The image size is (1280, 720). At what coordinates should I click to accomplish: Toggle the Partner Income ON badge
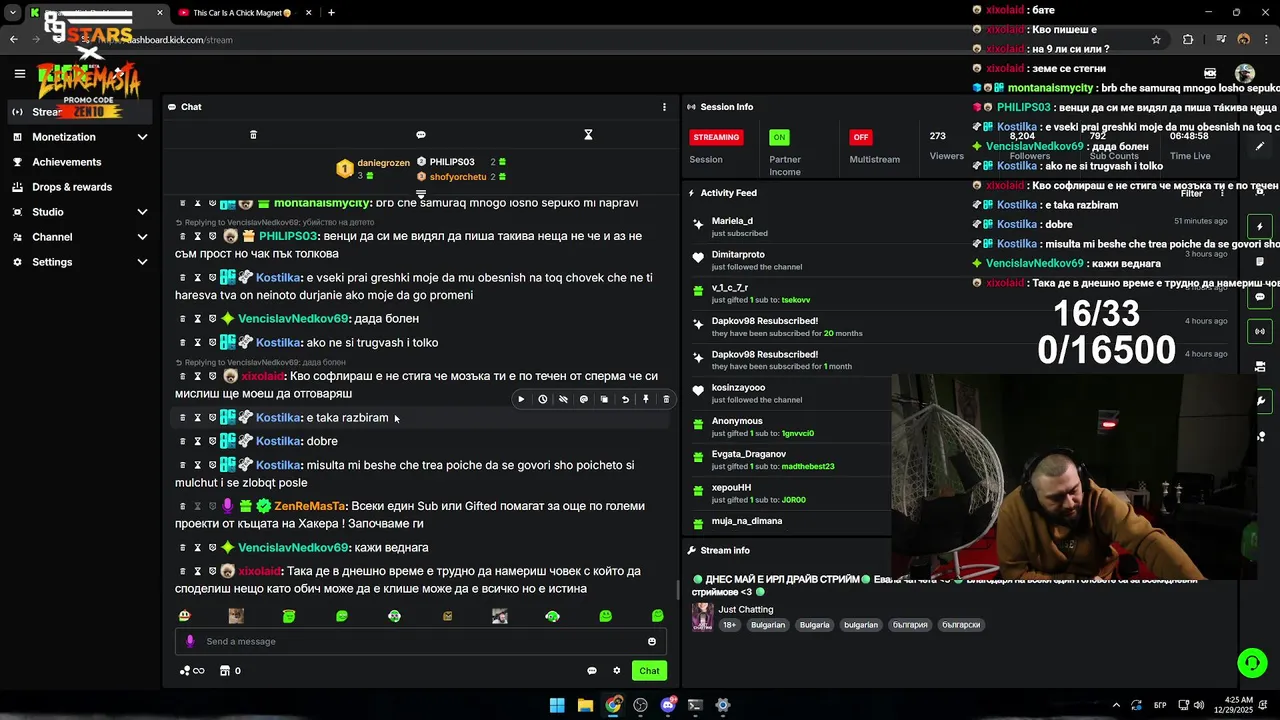pyautogui.click(x=779, y=137)
